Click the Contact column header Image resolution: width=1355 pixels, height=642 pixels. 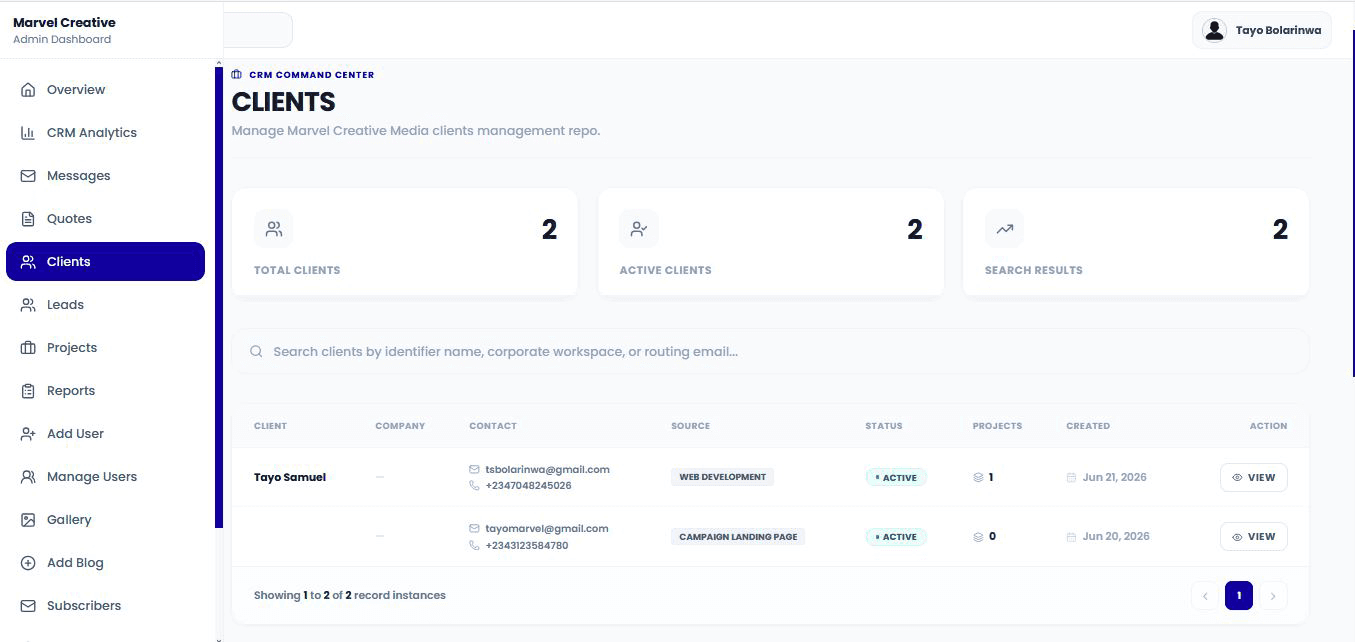click(x=493, y=426)
